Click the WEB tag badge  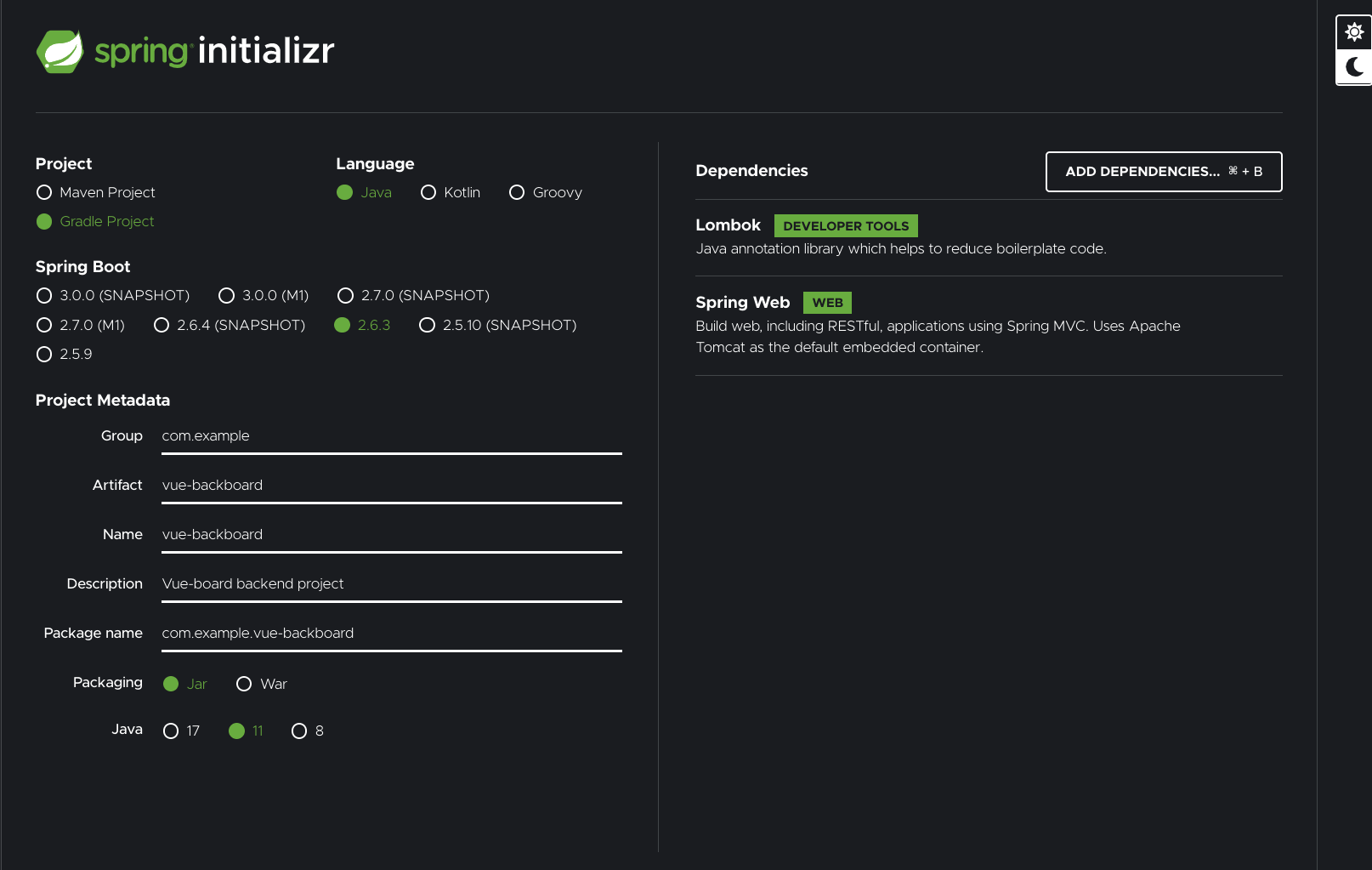pos(827,303)
